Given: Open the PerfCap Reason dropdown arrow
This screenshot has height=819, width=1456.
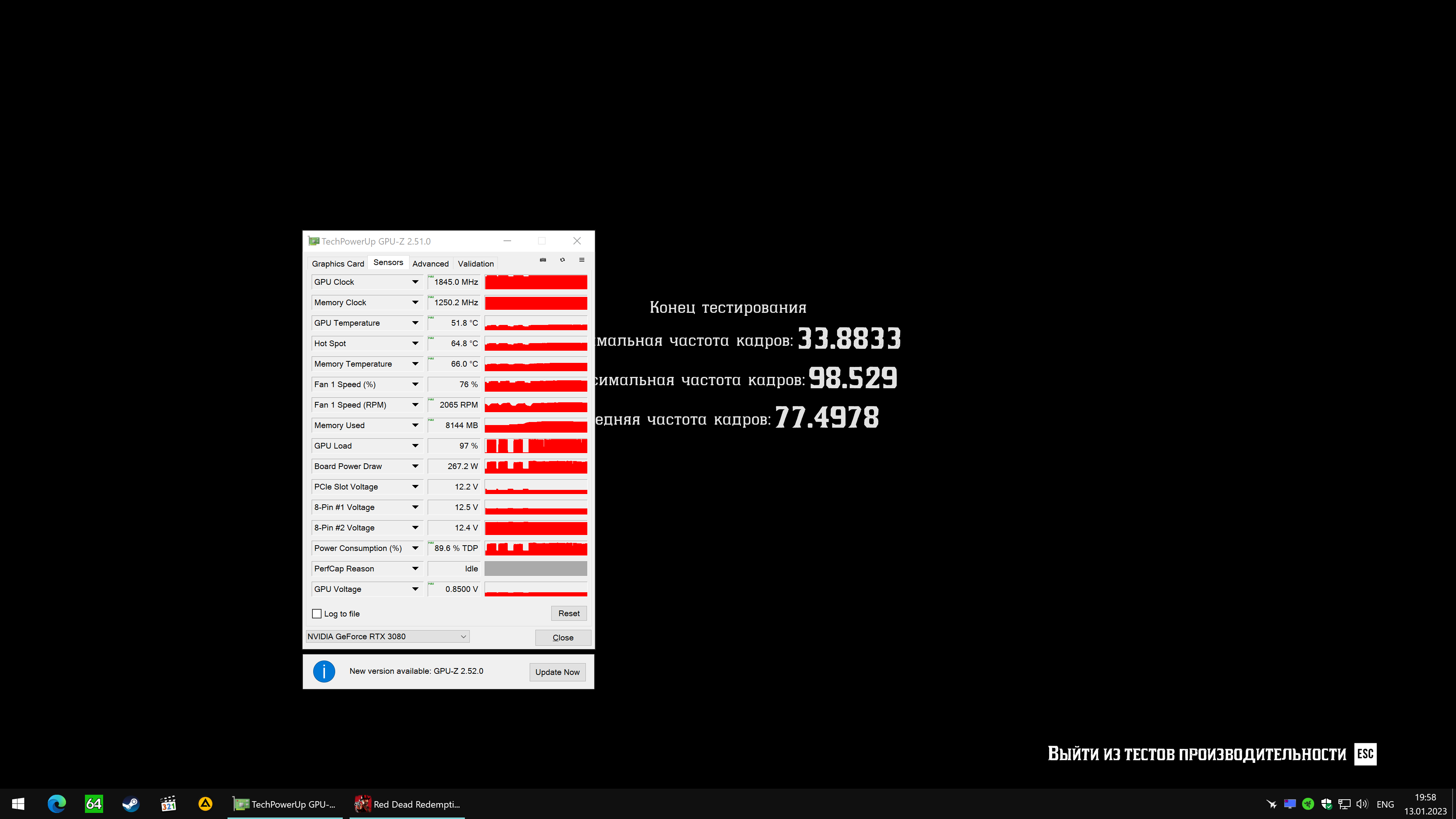Looking at the screenshot, I should 415,569.
